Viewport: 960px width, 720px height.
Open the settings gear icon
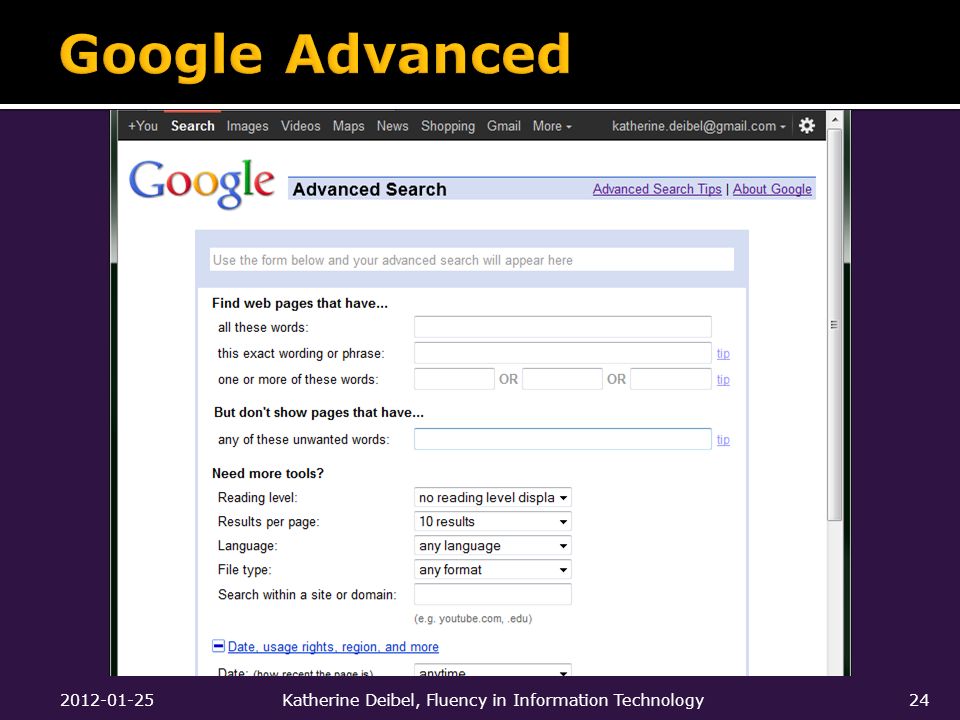click(807, 126)
